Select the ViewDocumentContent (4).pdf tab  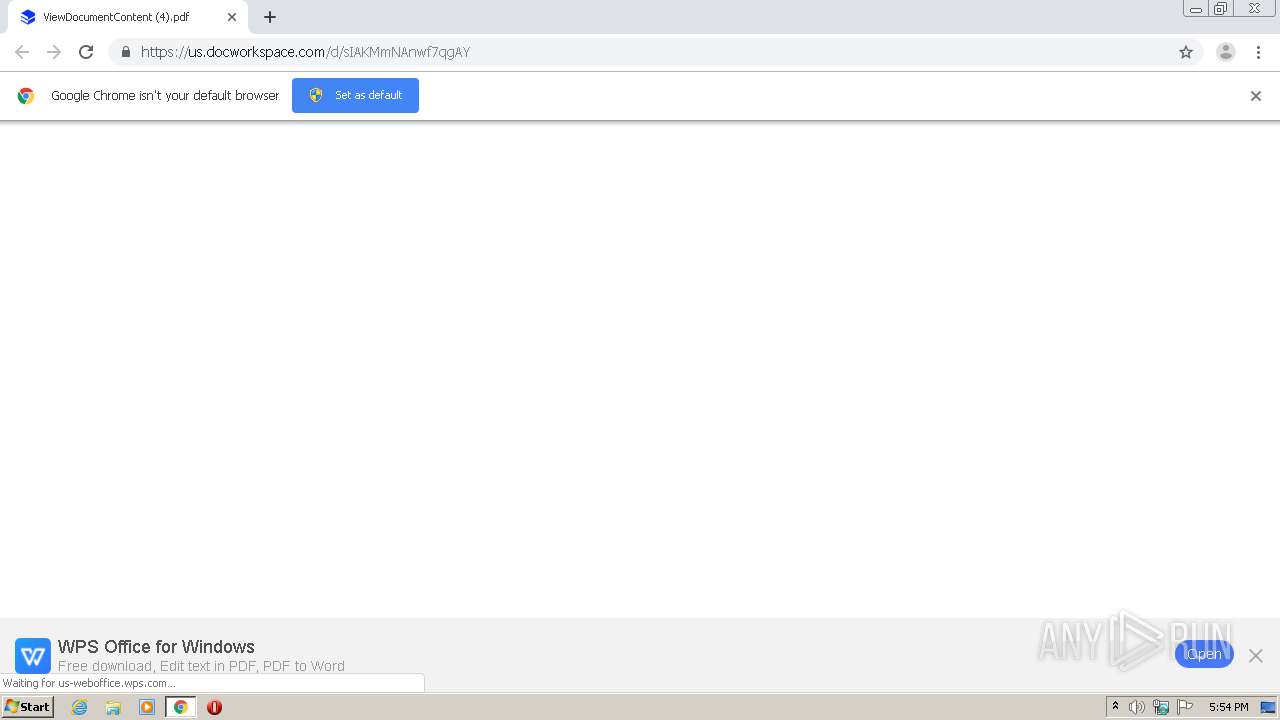point(127,17)
